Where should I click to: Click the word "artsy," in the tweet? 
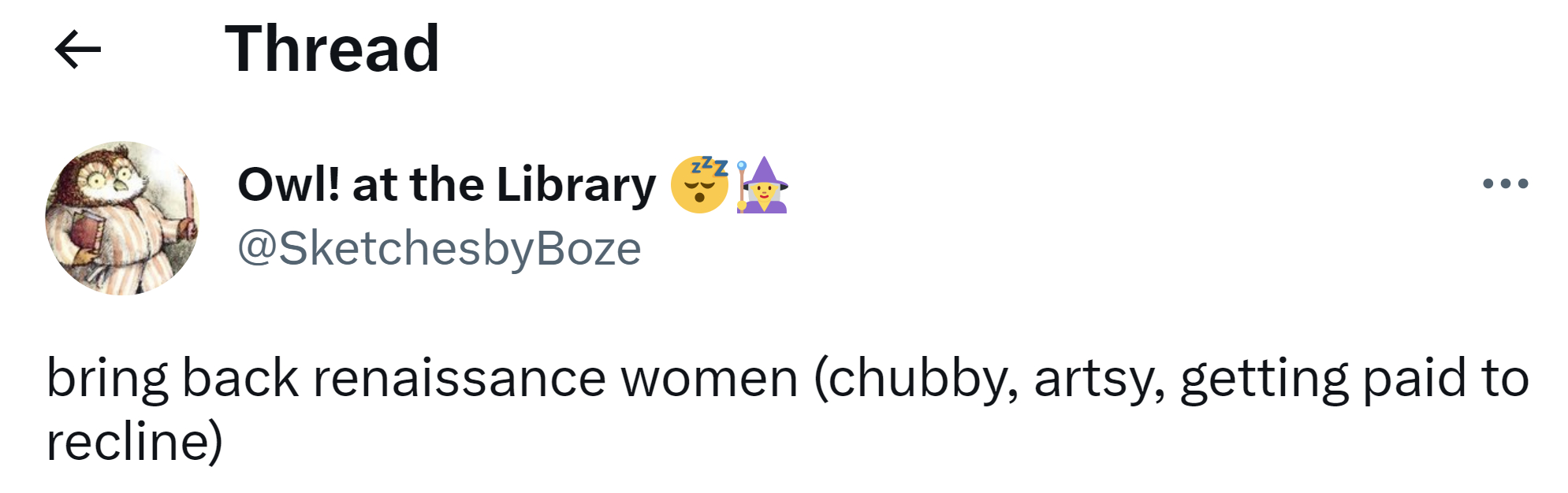[1099, 379]
